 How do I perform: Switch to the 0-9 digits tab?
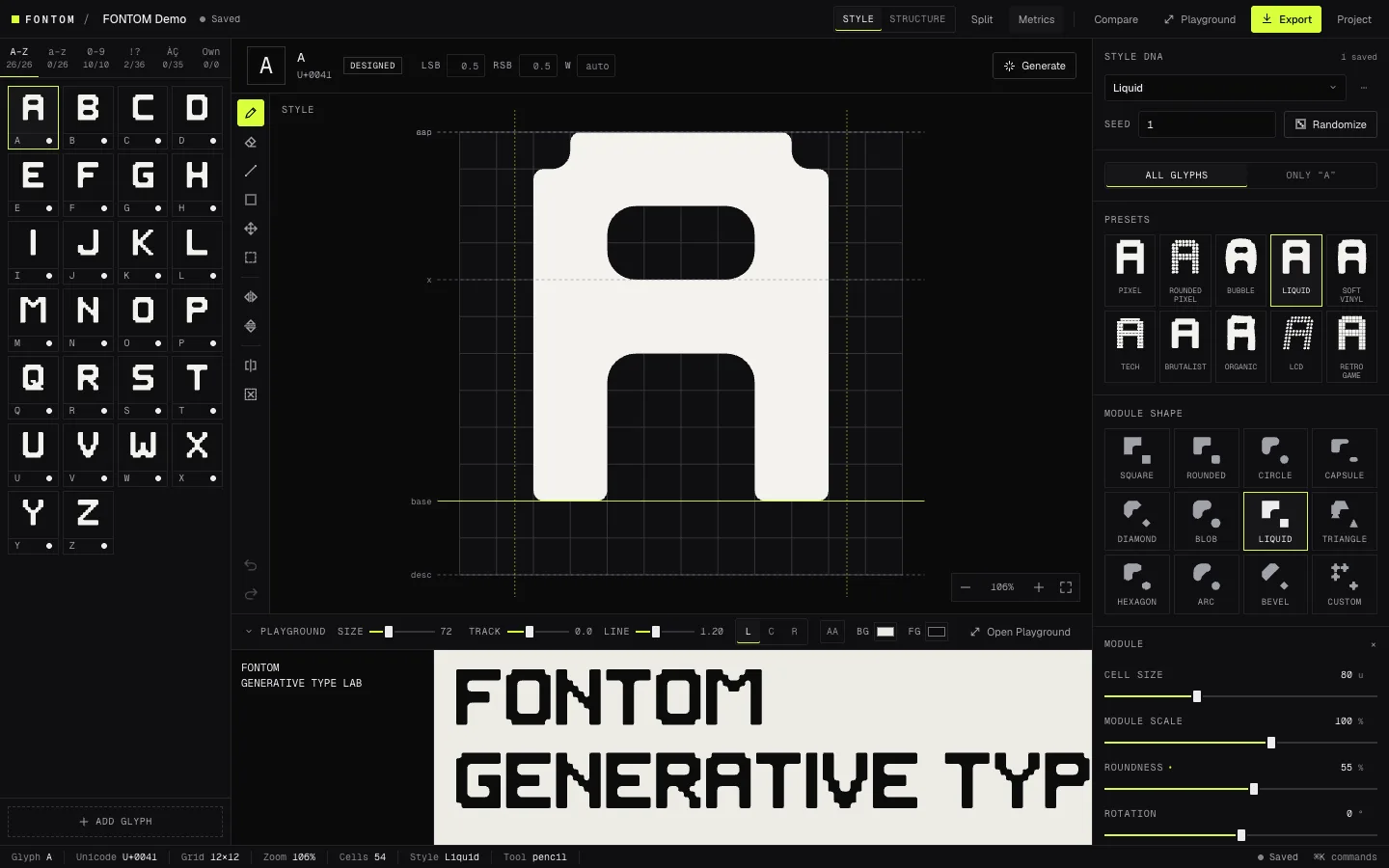point(96,58)
